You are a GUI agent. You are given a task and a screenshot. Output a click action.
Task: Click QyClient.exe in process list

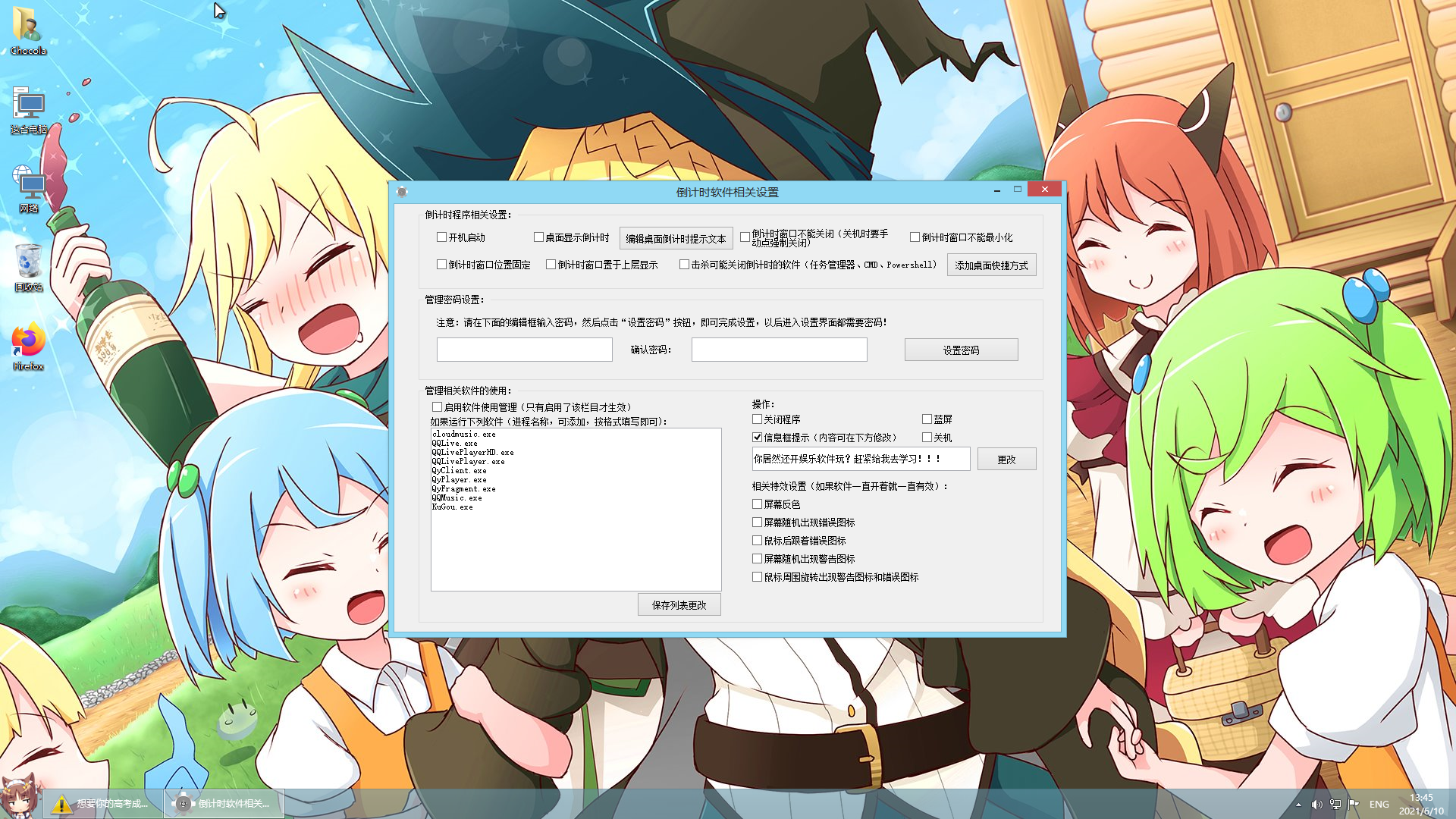click(x=459, y=471)
